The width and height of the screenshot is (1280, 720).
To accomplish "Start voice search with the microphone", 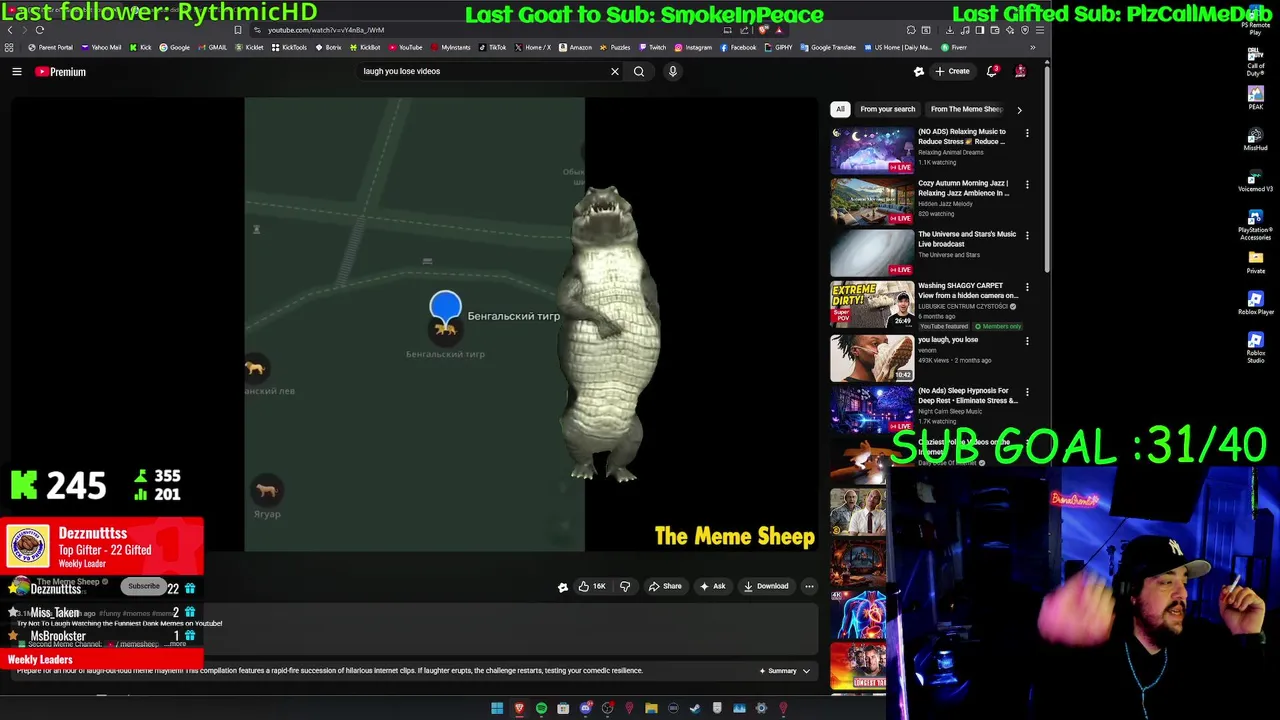I will click(673, 71).
